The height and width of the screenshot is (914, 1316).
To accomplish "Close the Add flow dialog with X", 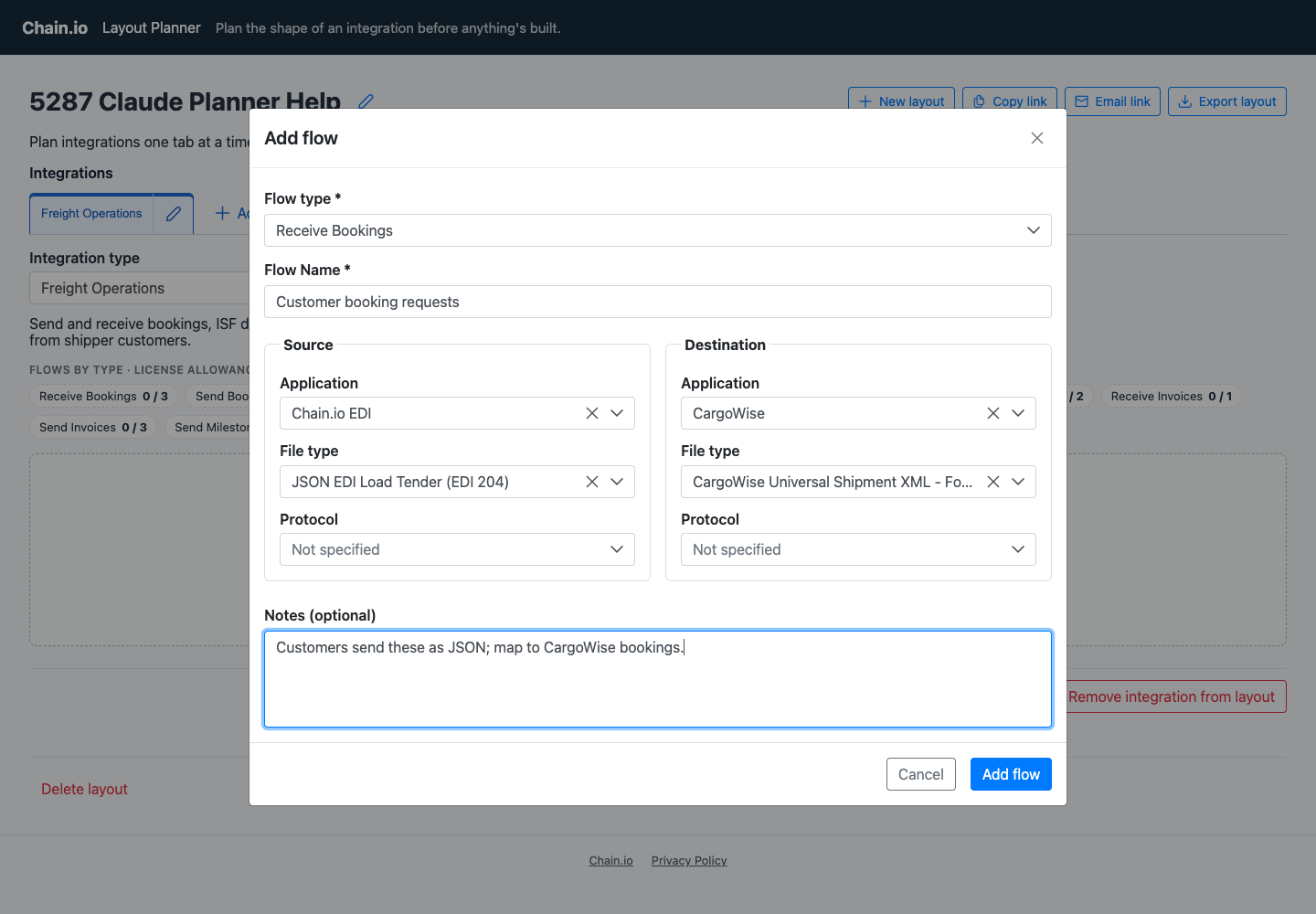I will pos(1037,138).
